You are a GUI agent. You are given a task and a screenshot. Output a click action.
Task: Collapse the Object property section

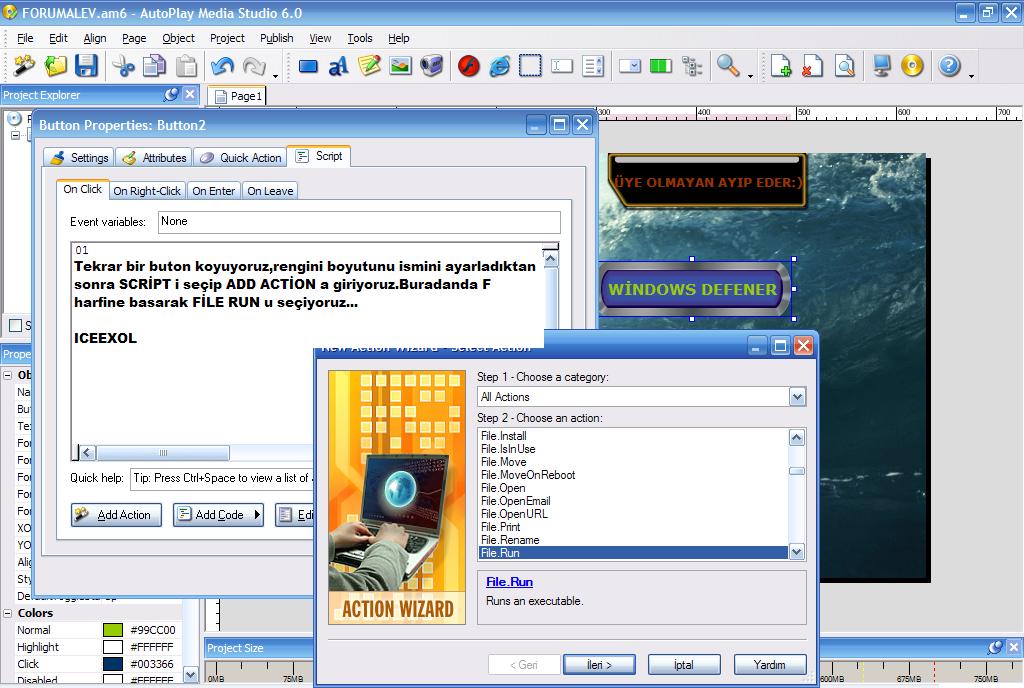pos(8,375)
